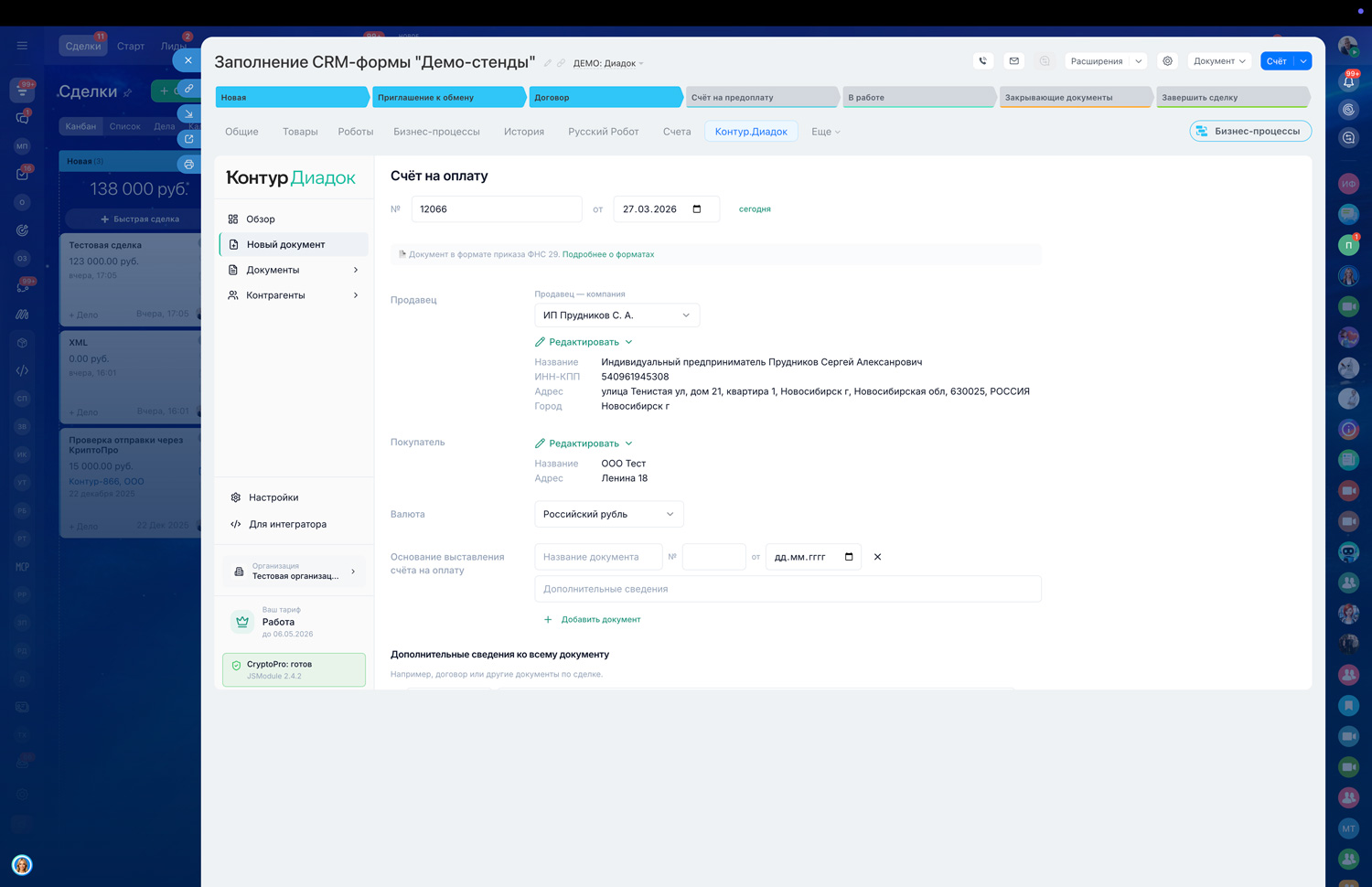Image resolution: width=1372 pixels, height=887 pixels.
Task: Open the hamburger menu in left sidebar
Action: [22, 45]
